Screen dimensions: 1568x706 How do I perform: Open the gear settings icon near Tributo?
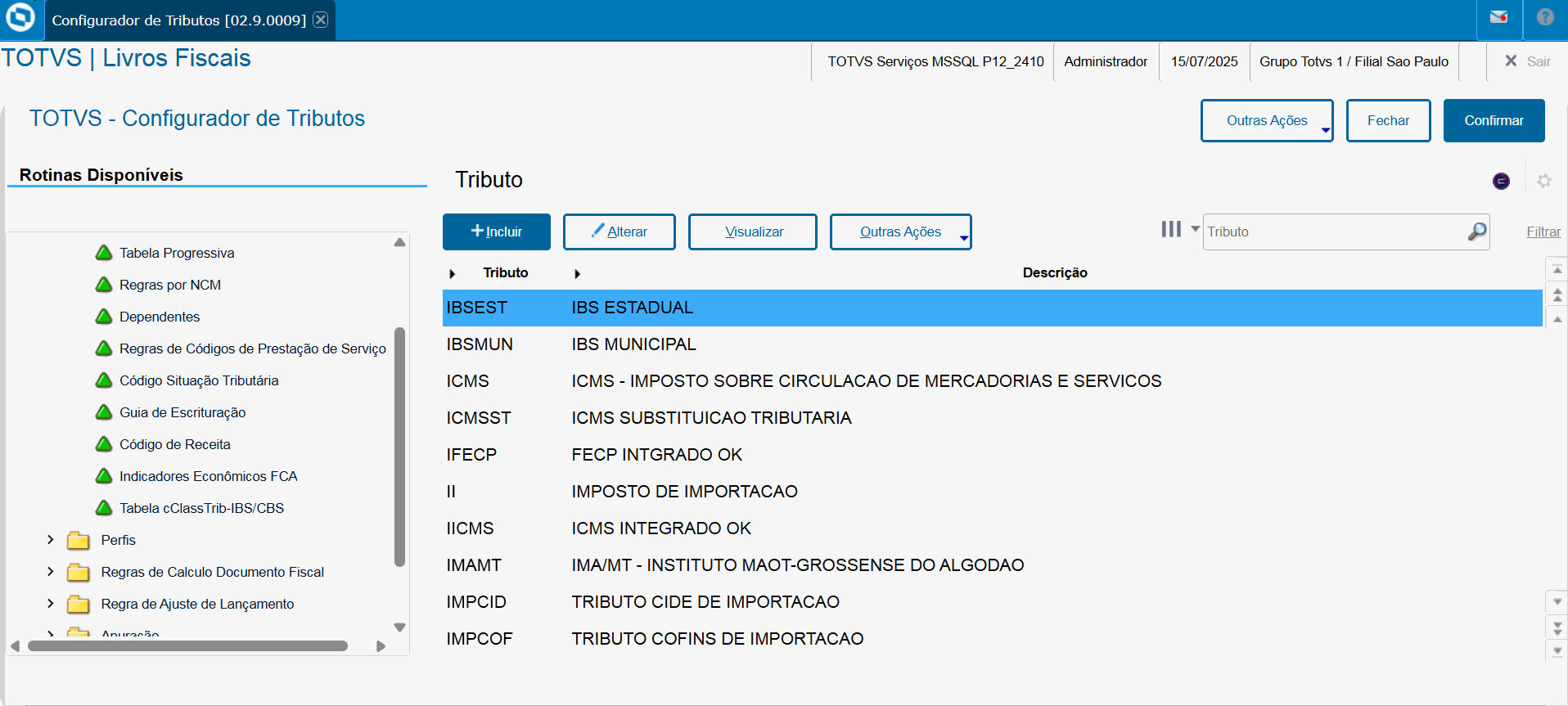point(1544,181)
